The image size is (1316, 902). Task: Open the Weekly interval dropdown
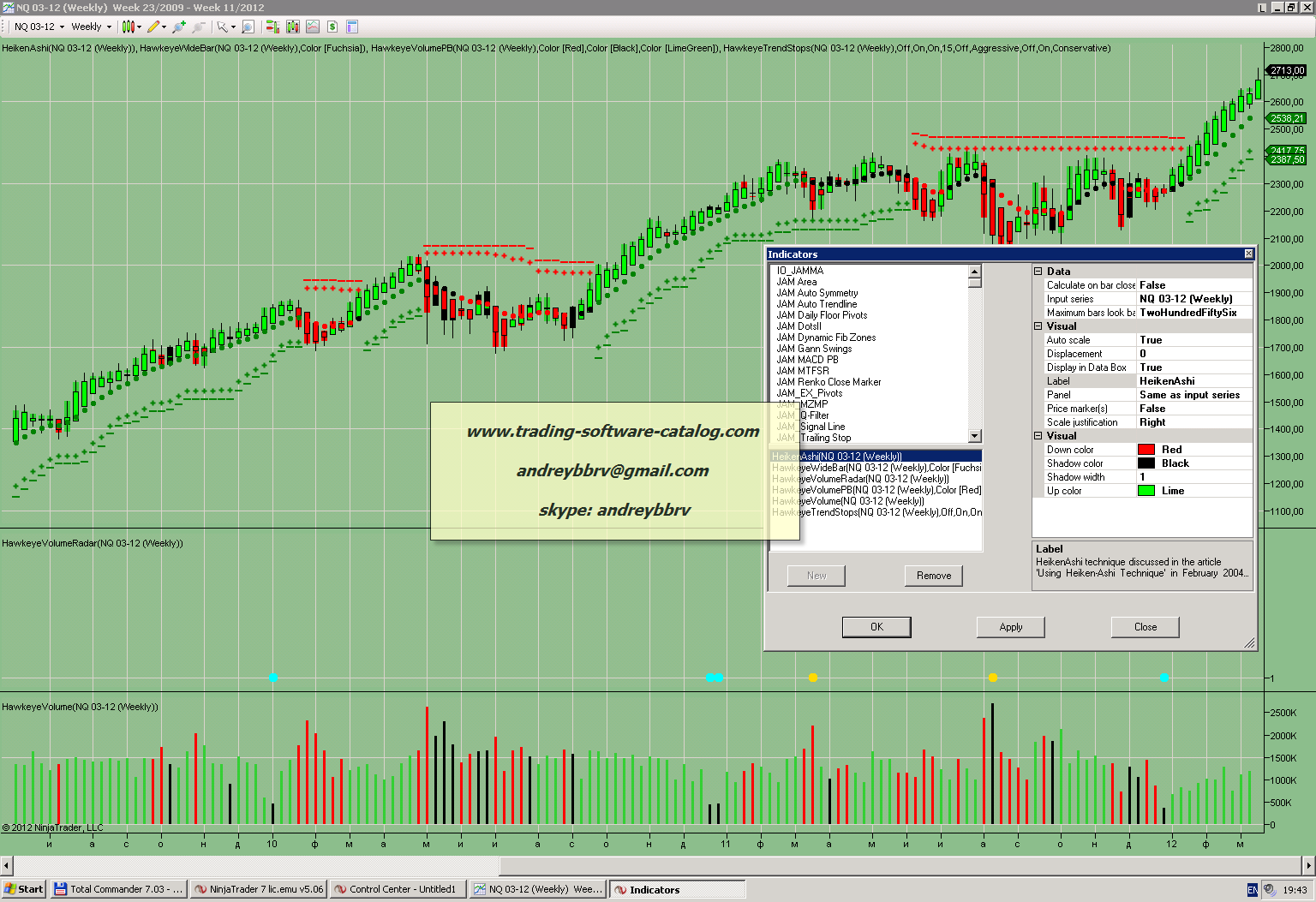pos(92,27)
